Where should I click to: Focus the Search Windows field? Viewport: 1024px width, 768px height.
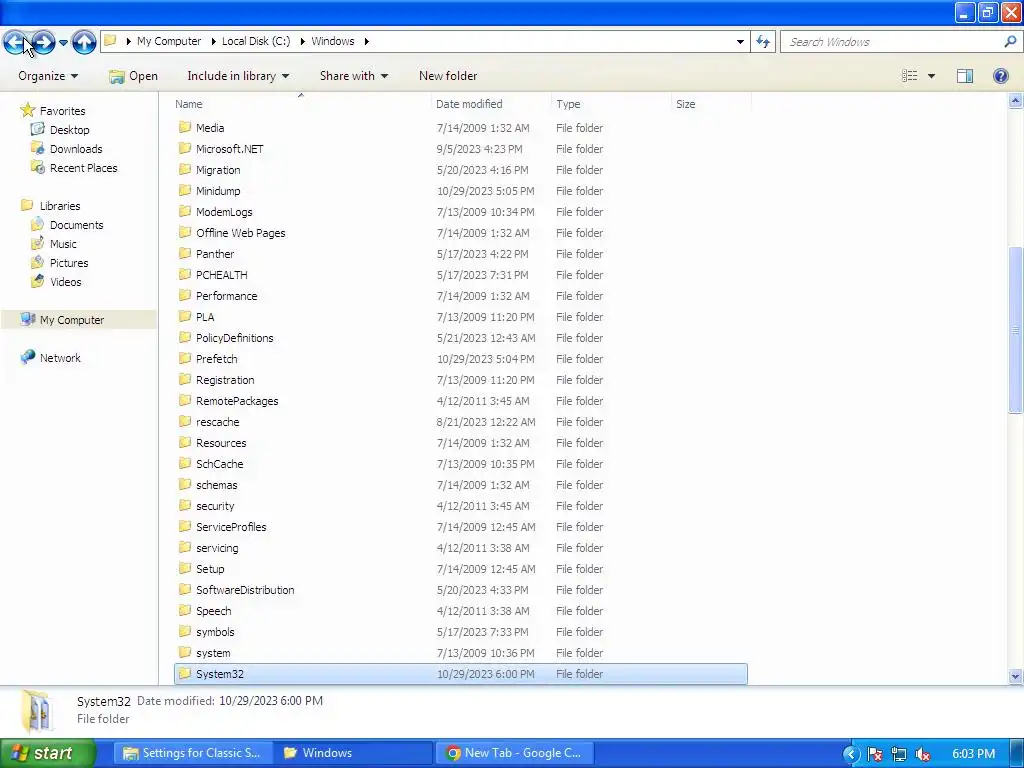point(893,42)
